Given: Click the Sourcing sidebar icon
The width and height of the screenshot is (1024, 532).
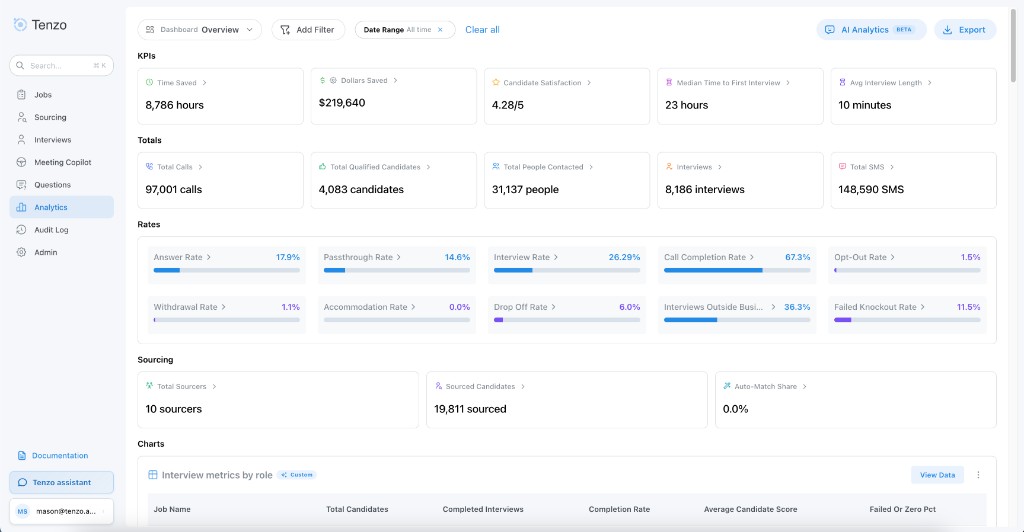Looking at the screenshot, I should 21,117.
